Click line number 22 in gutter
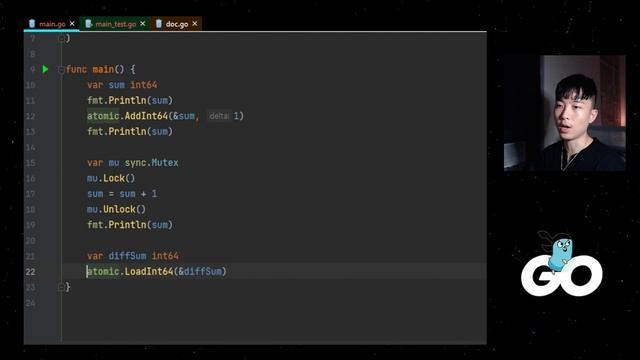The width and height of the screenshot is (640, 360). click(x=31, y=272)
